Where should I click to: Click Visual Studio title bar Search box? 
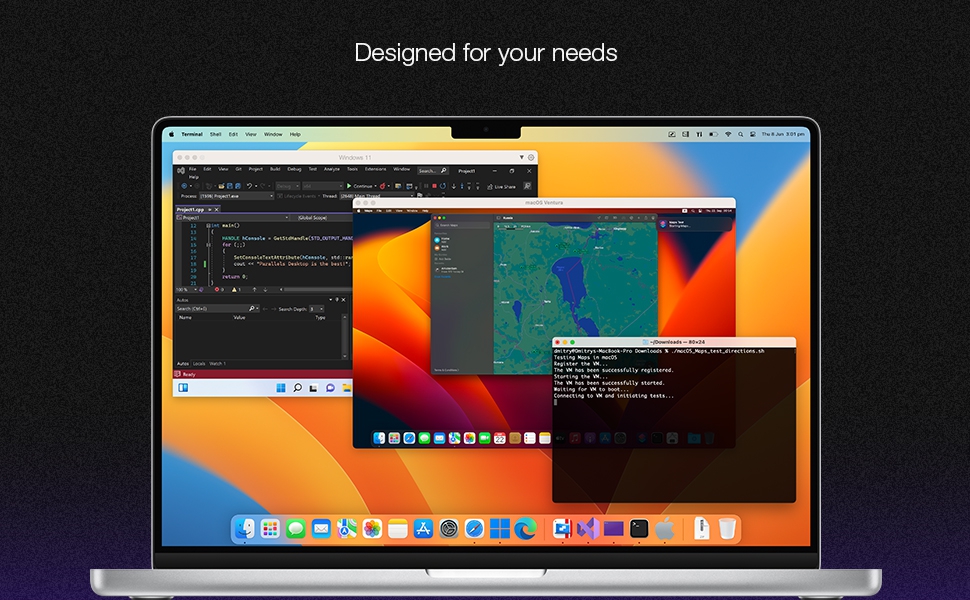(x=432, y=171)
